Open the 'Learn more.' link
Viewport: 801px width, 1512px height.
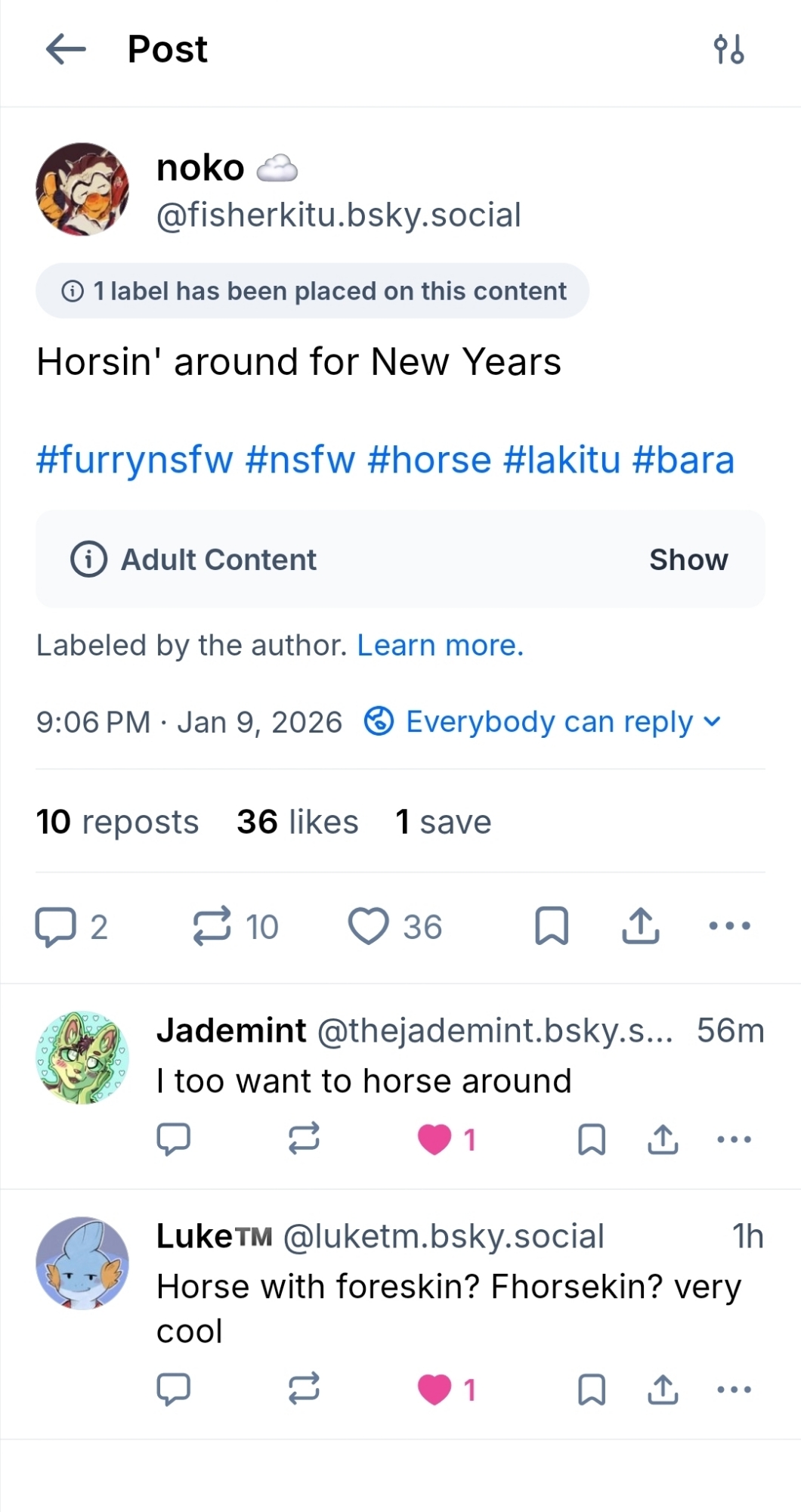(x=440, y=646)
